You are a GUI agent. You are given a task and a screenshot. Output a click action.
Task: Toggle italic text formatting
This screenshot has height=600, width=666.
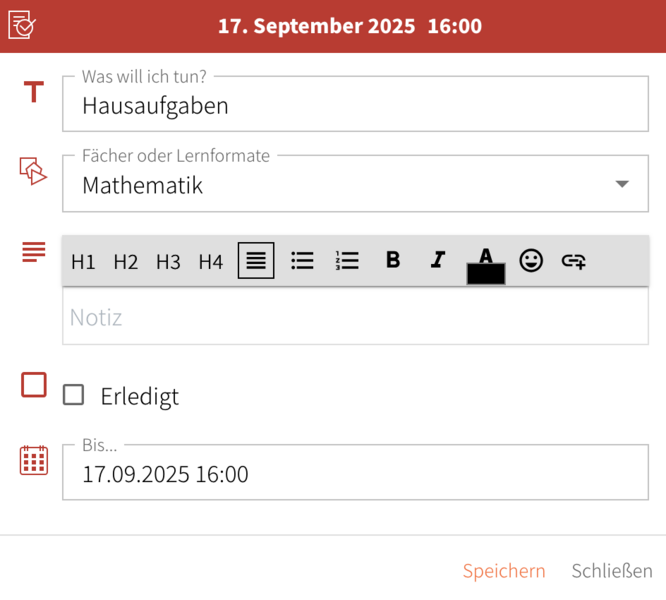click(x=437, y=260)
